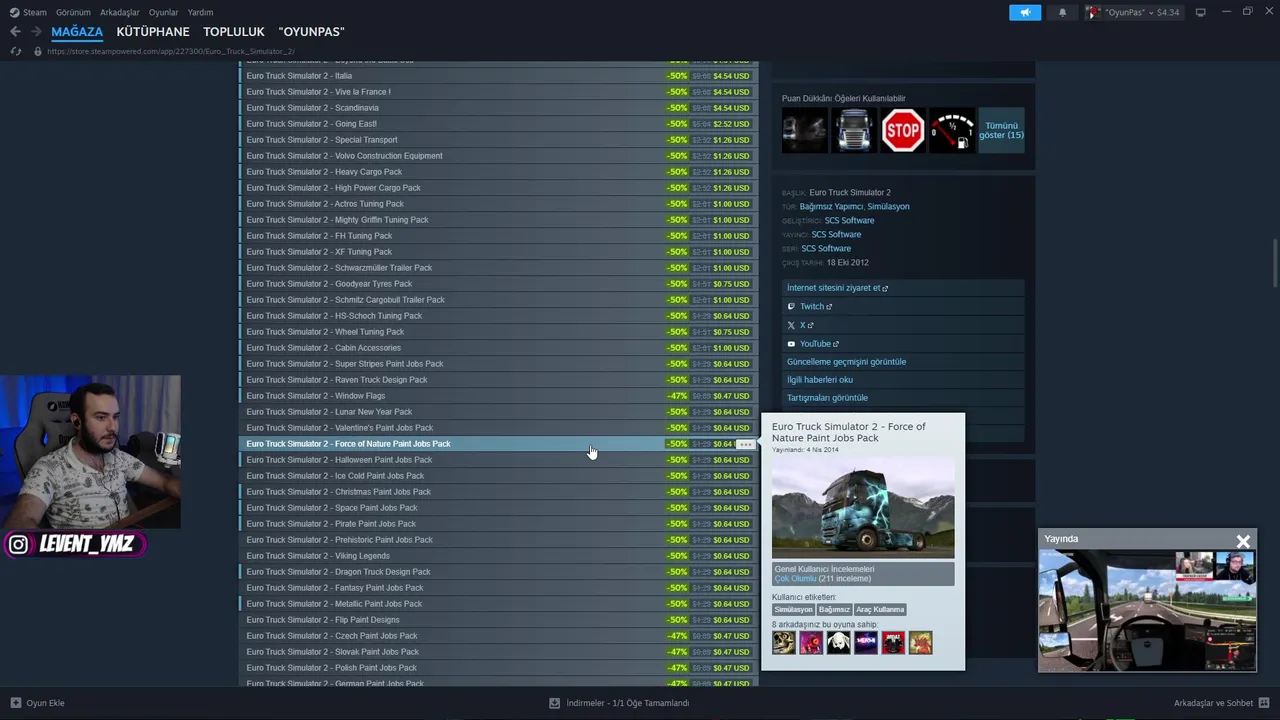
Task: Open the Flip Paint Designs row
Action: (x=498, y=620)
